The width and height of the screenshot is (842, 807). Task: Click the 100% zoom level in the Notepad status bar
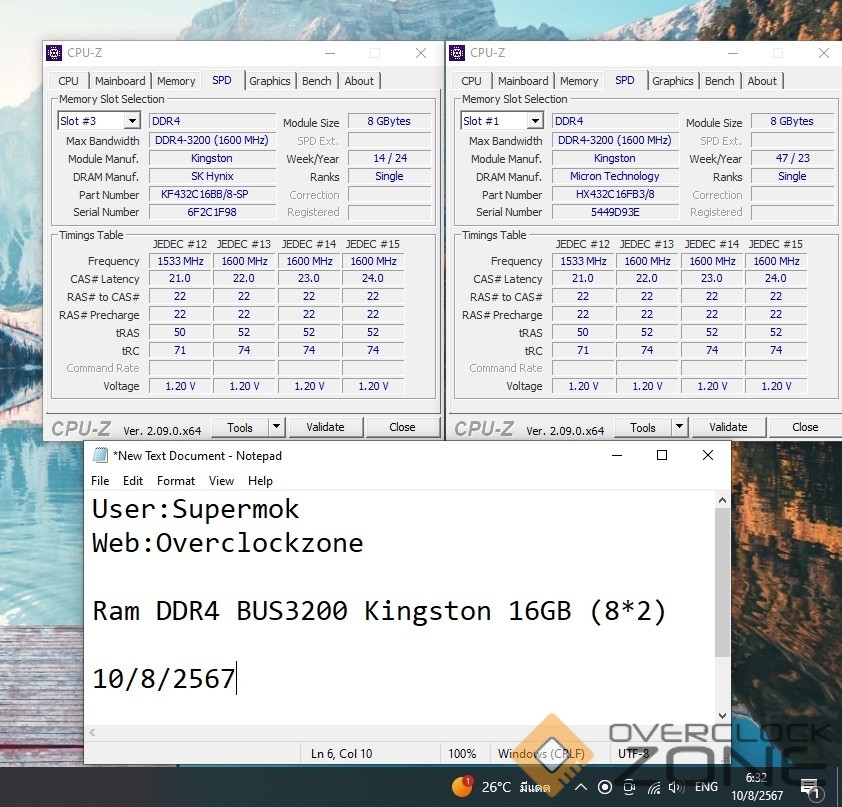pos(462,754)
